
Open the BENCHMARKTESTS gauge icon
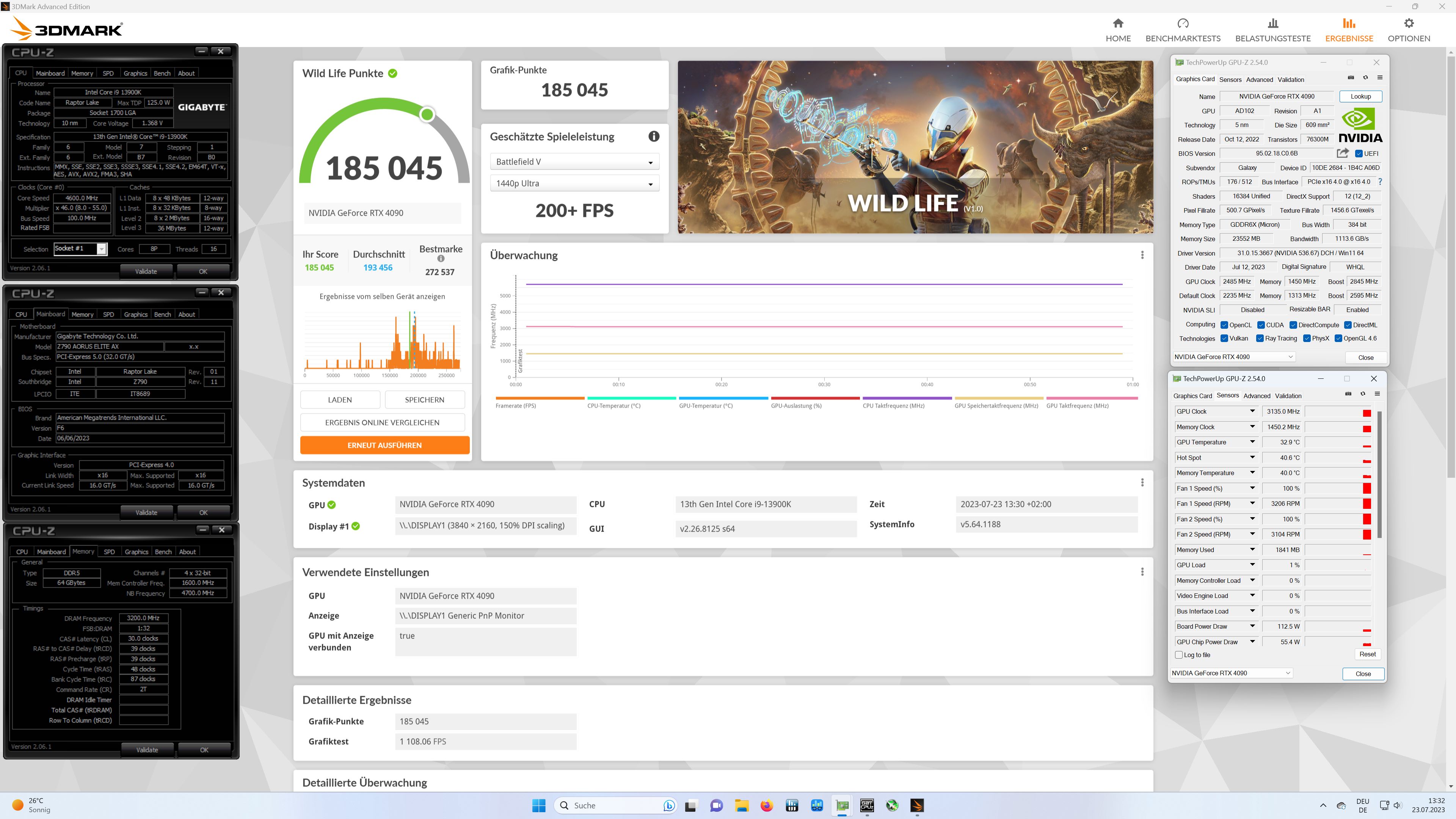[x=1183, y=23]
